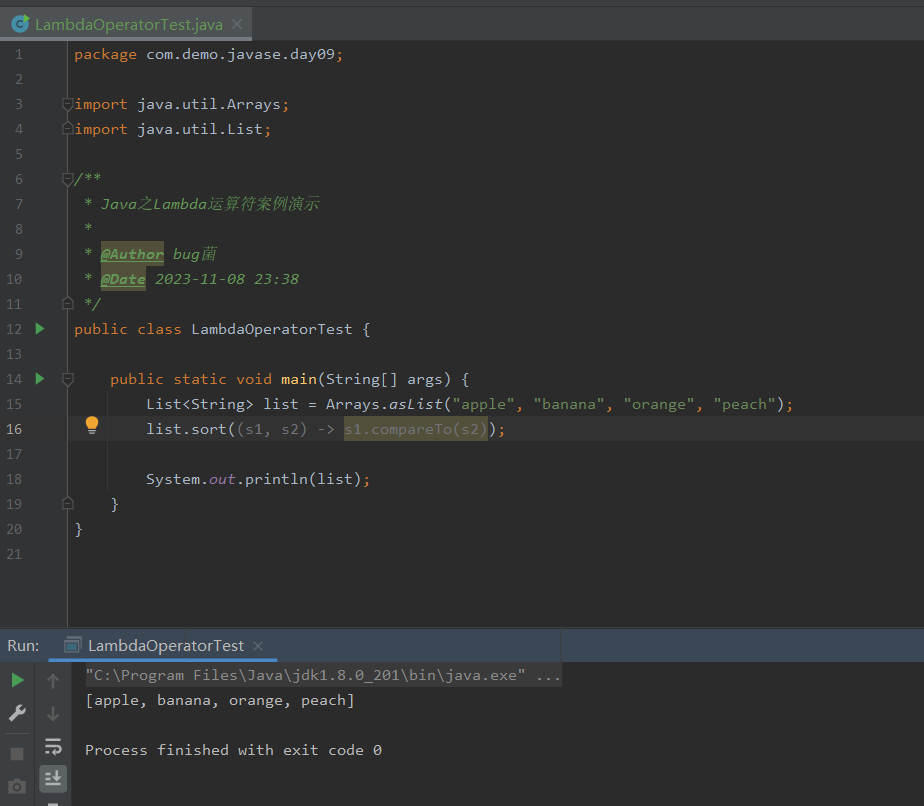
Task: Open run configuration wrench icon
Action: [x=17, y=713]
